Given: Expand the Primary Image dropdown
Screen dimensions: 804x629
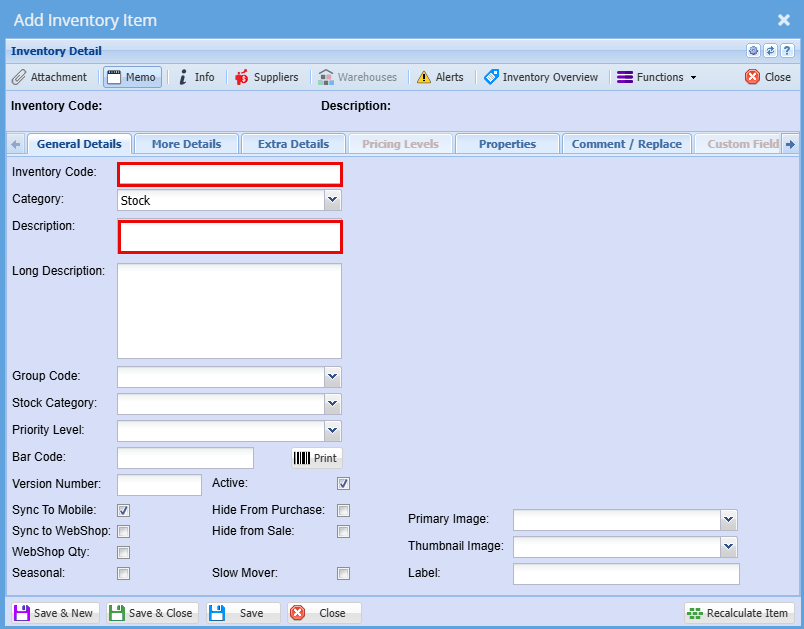Looking at the screenshot, I should (x=729, y=519).
